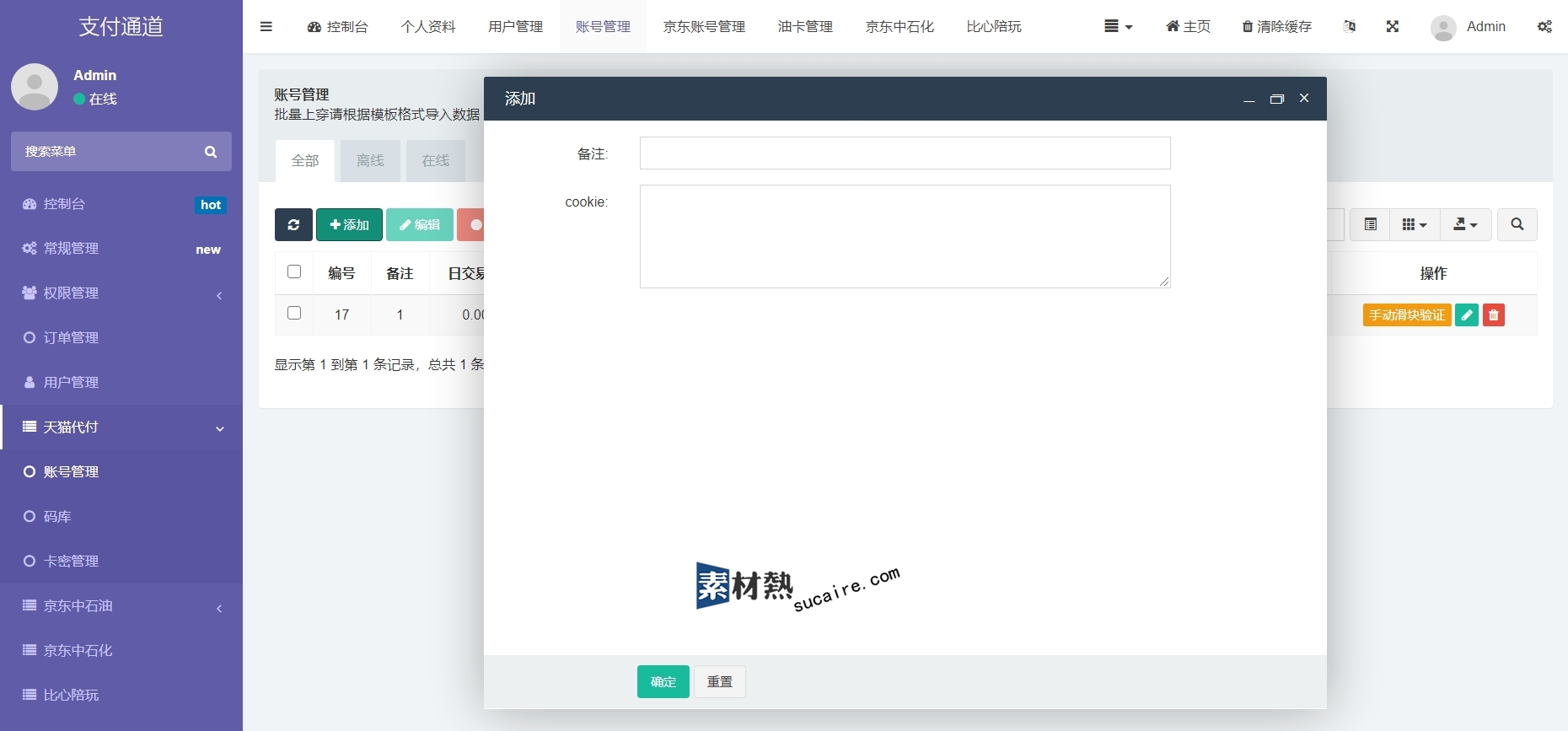
Task: Expand 京东中石油 sidebar group
Action: point(121,606)
